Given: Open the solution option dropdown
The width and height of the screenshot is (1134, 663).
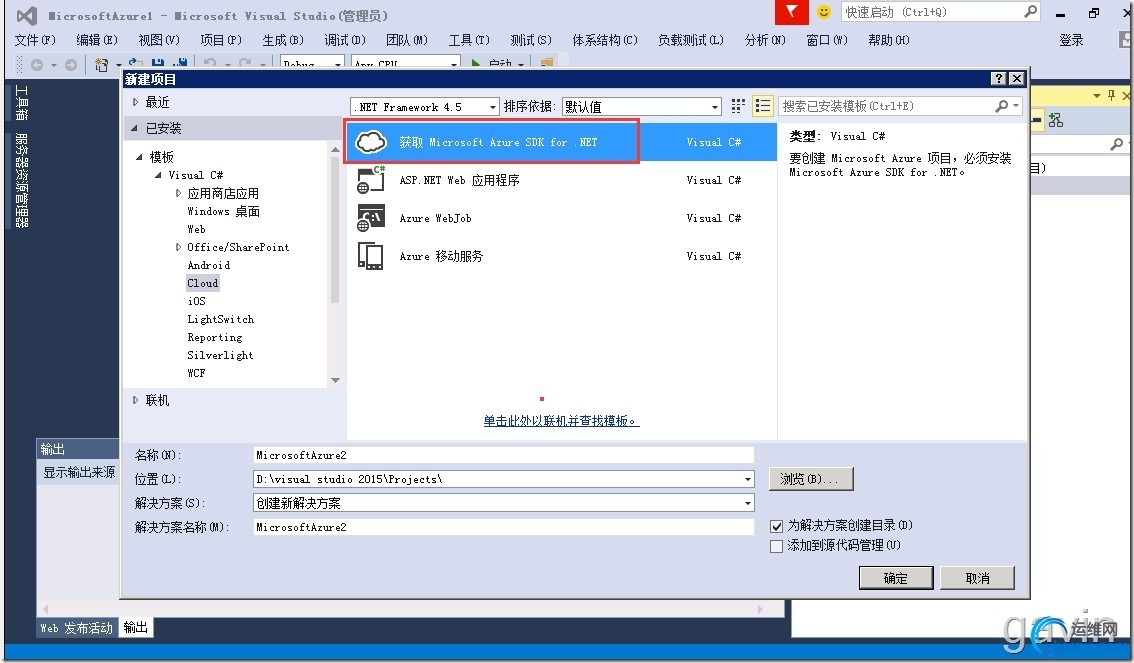Looking at the screenshot, I should 748,503.
